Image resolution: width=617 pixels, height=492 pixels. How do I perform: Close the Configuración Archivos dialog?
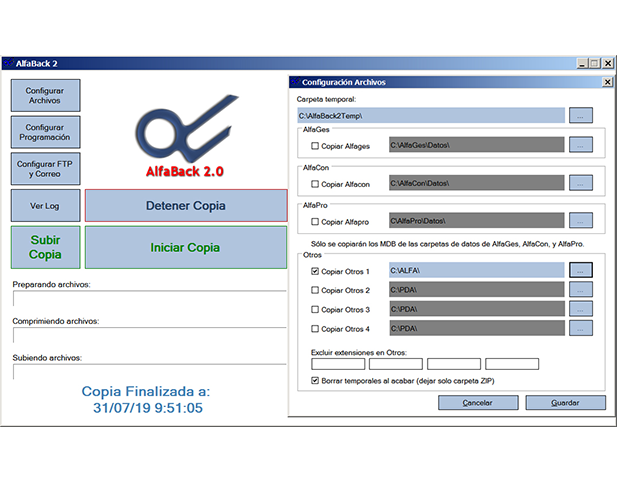point(608,82)
